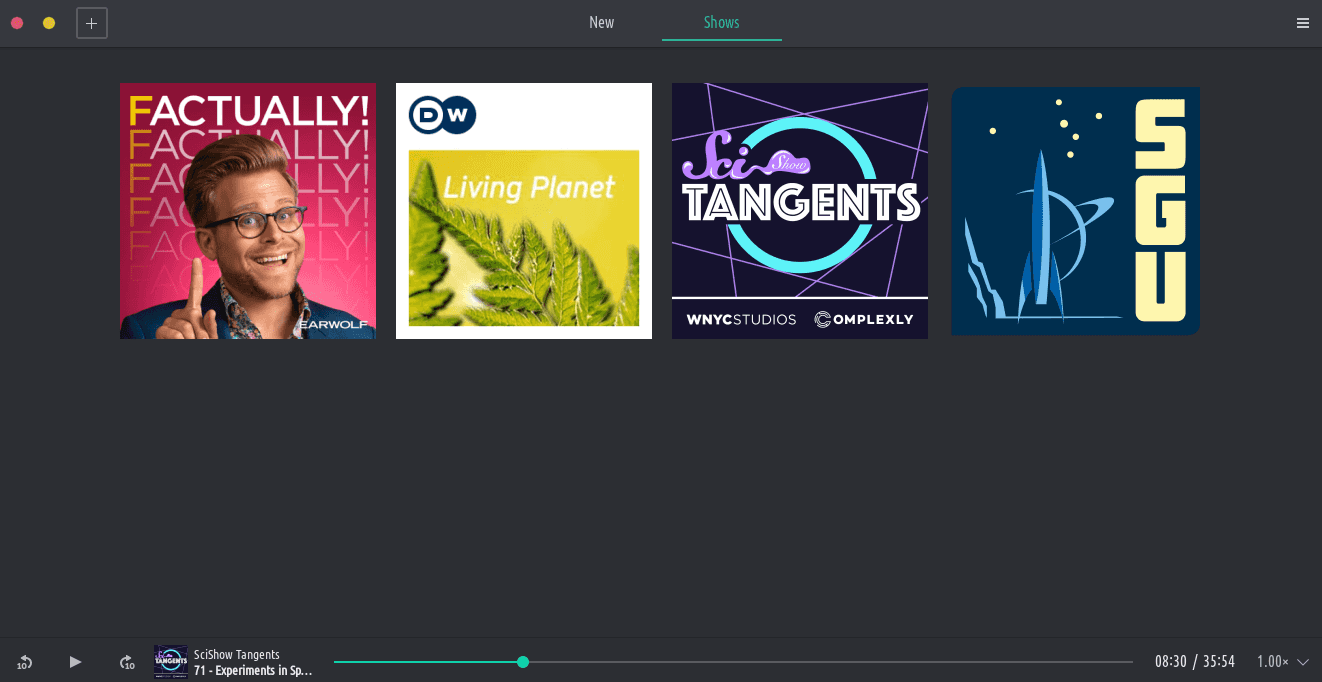Click the 1.00× playback rate label
The height and width of the screenshot is (682, 1322).
(x=1272, y=662)
